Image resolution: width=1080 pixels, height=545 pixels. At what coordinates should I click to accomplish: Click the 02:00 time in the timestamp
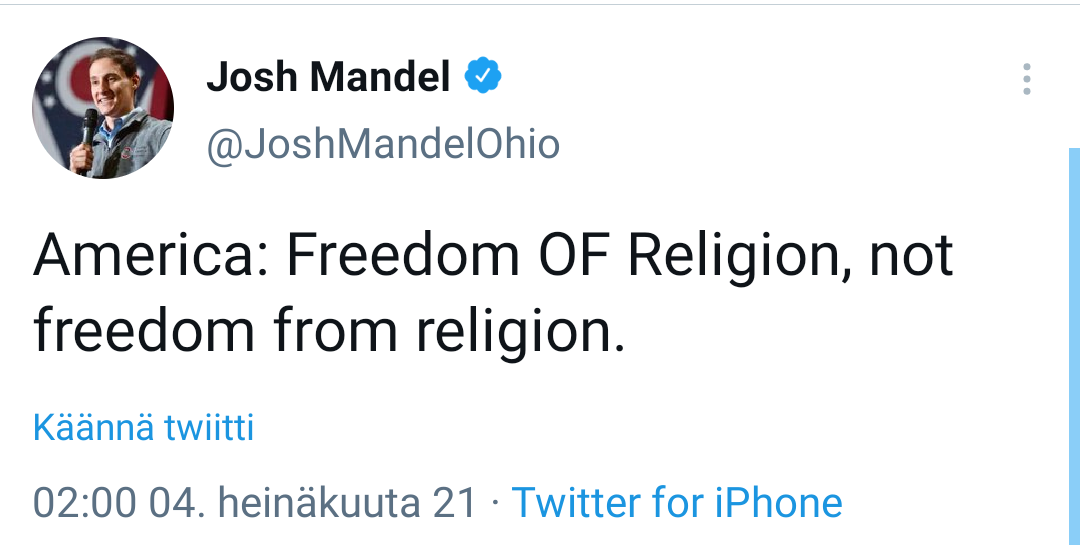coord(84,502)
